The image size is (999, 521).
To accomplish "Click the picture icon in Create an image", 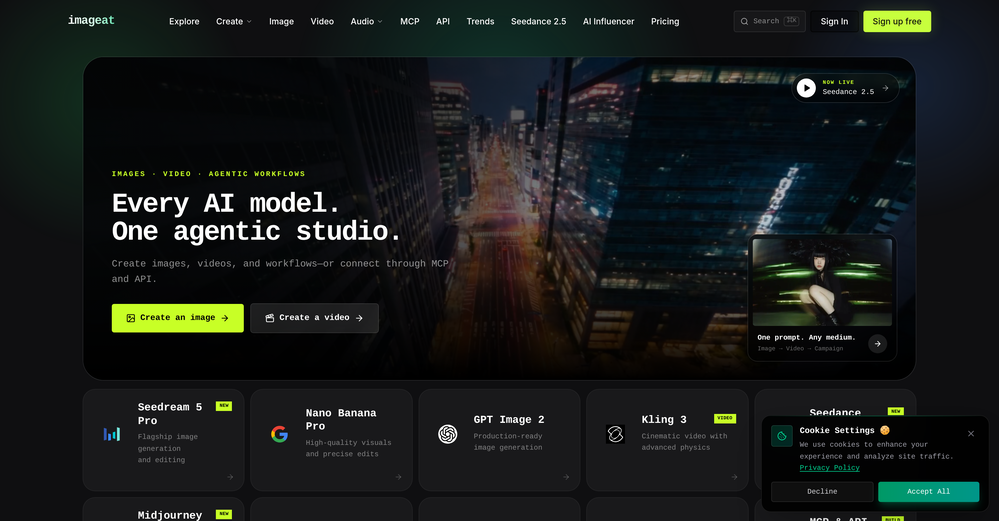I will tap(131, 318).
